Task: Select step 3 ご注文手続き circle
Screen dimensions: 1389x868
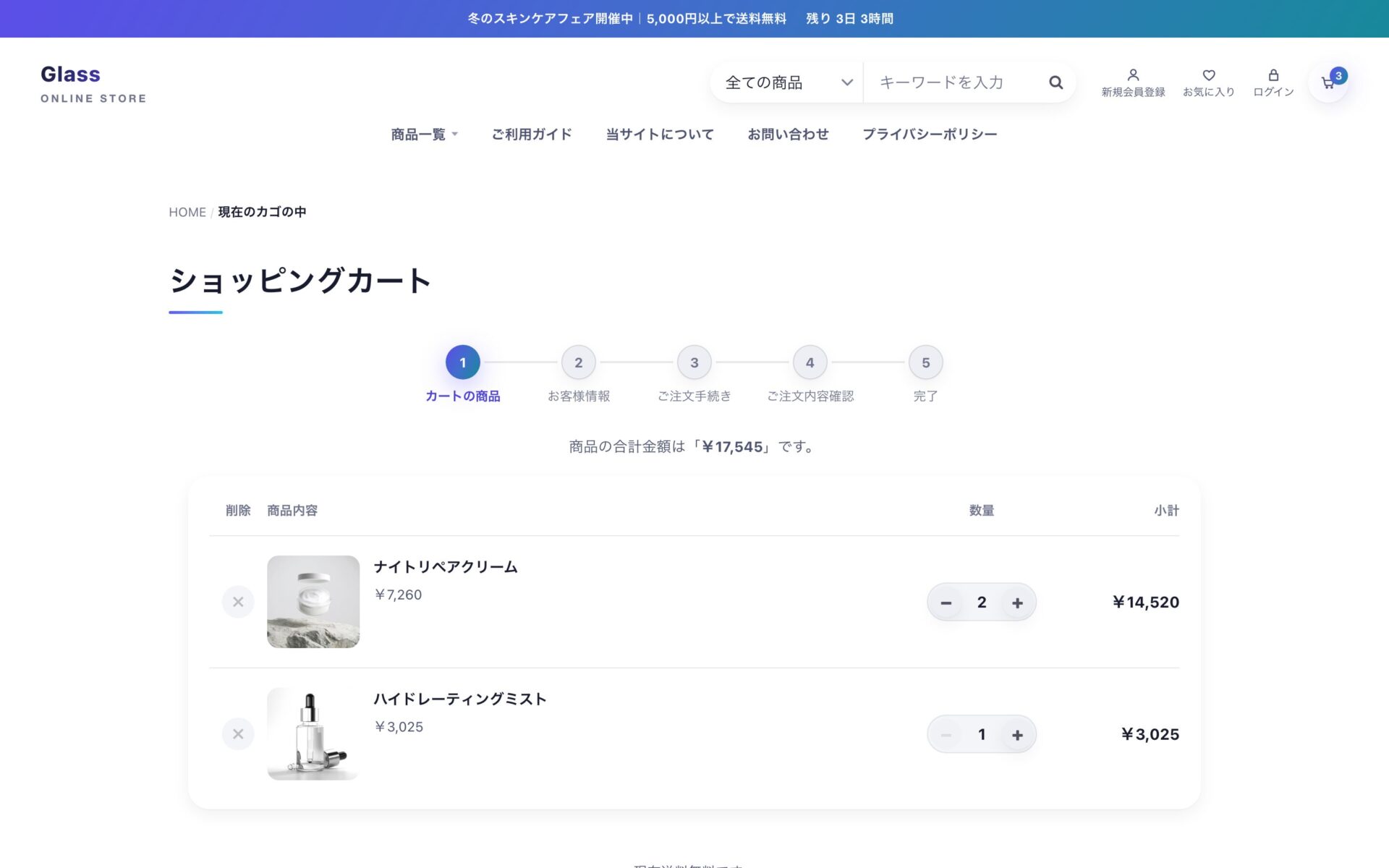Action: [x=694, y=362]
